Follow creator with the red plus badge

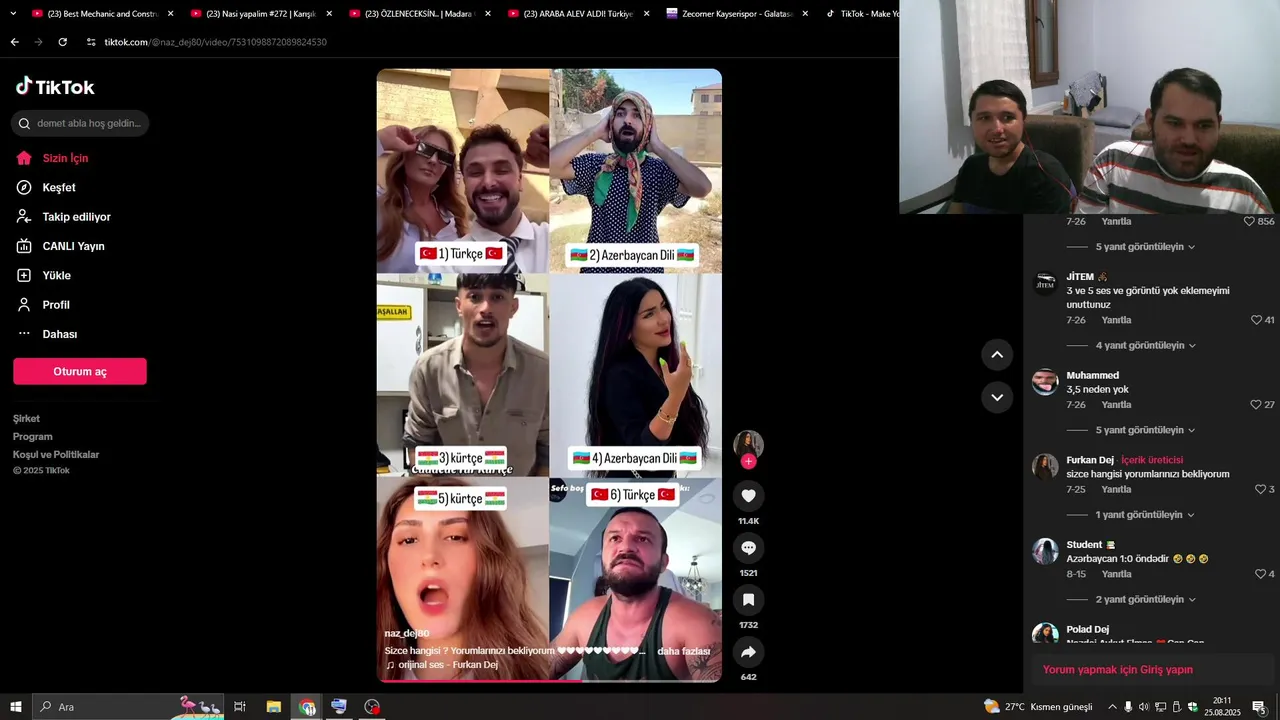coord(748,461)
